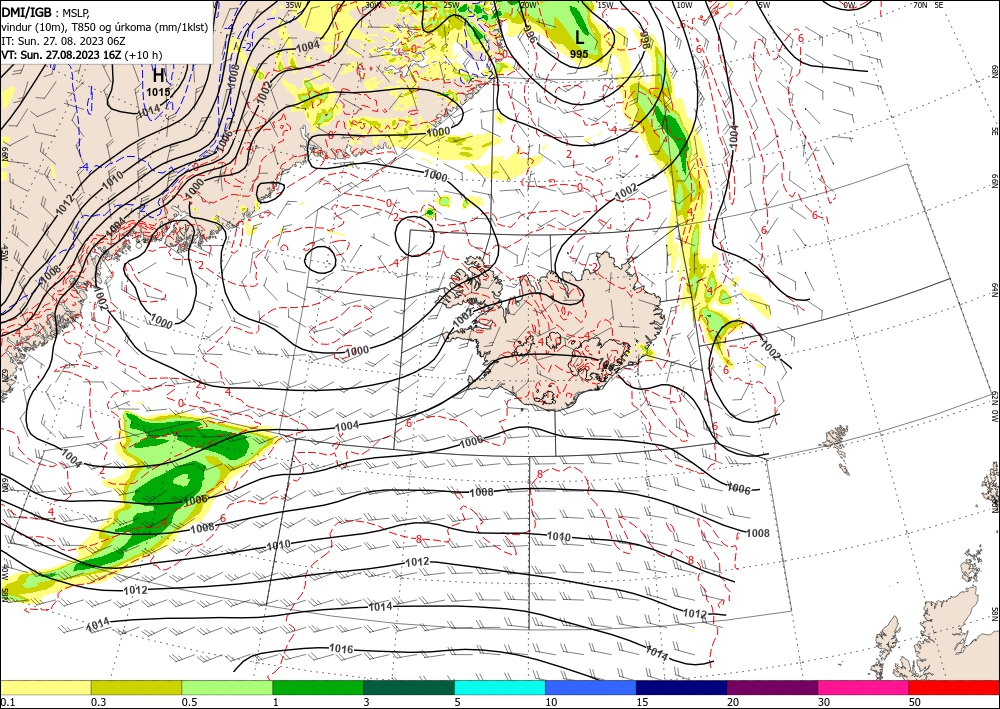The width and height of the screenshot is (1000, 709).
Task: Click the yellow 0.1–0.3 precipitation swatch
Action: [x=45, y=687]
